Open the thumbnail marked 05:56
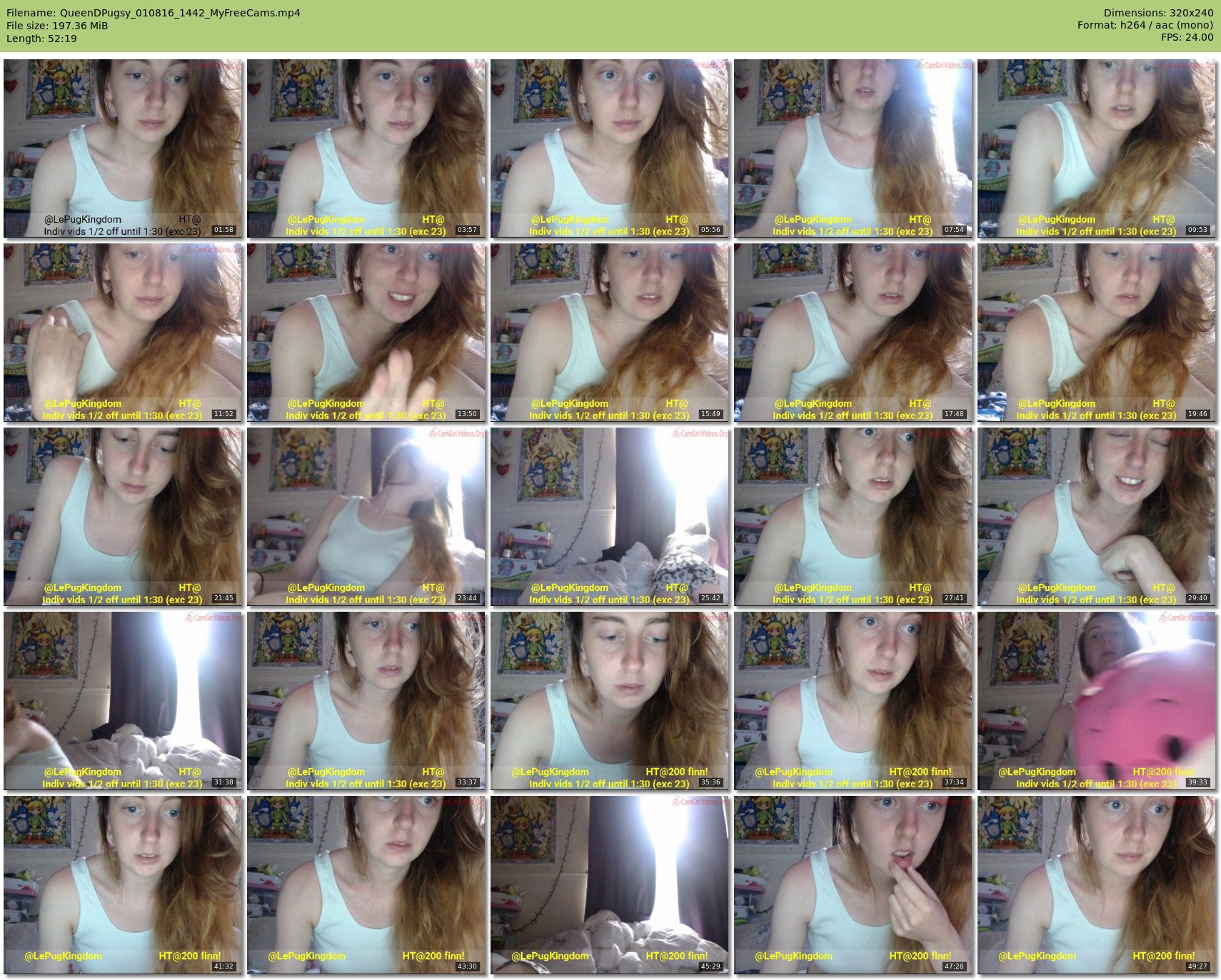The image size is (1221, 980). click(x=610, y=148)
